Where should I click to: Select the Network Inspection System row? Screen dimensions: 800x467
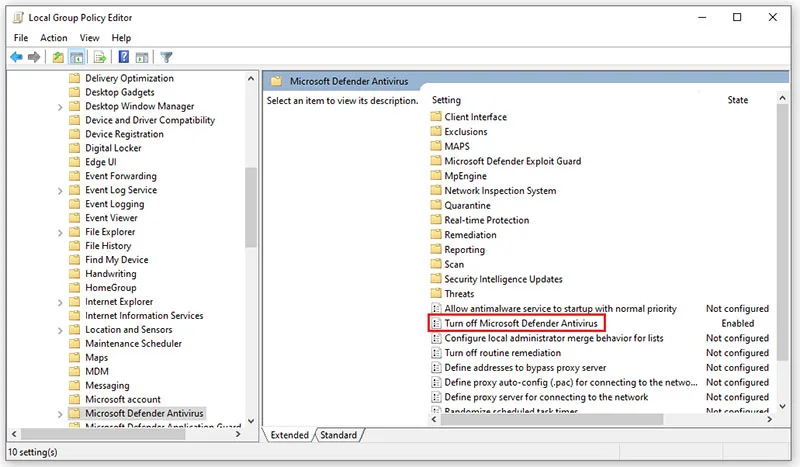click(500, 190)
